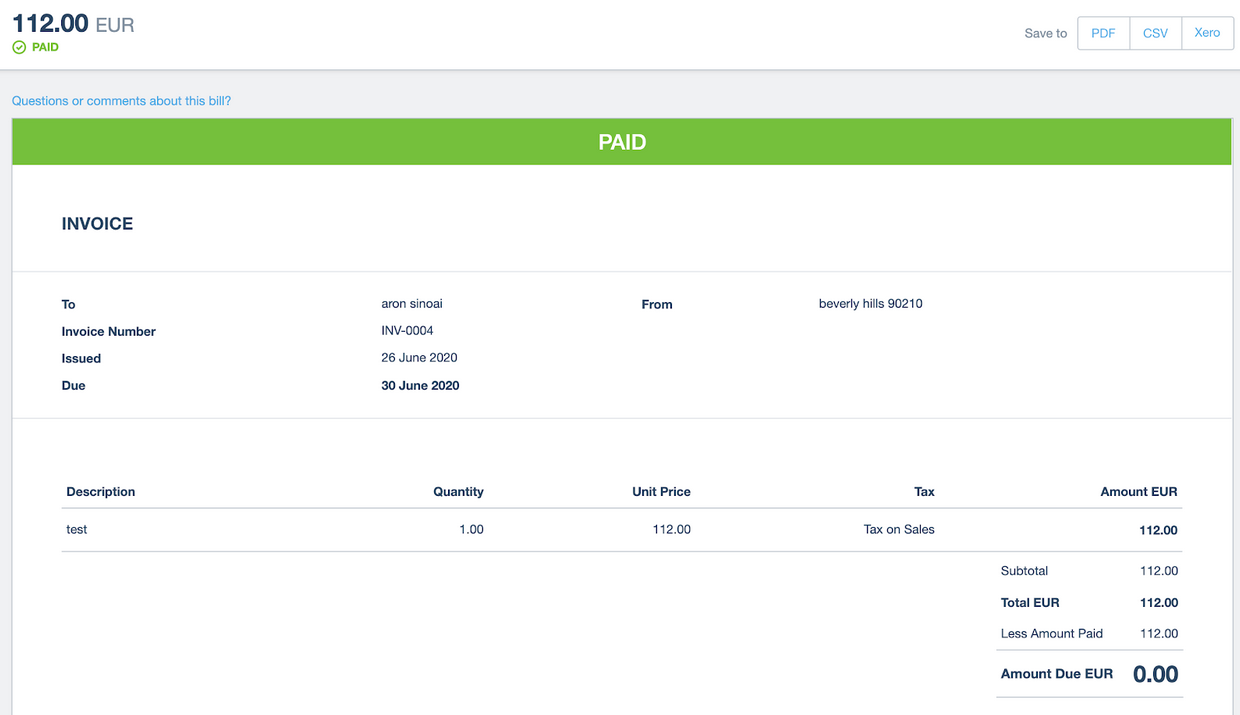The image size is (1240, 715).
Task: Click the issued date 26 June 2020
Action: click(x=420, y=357)
